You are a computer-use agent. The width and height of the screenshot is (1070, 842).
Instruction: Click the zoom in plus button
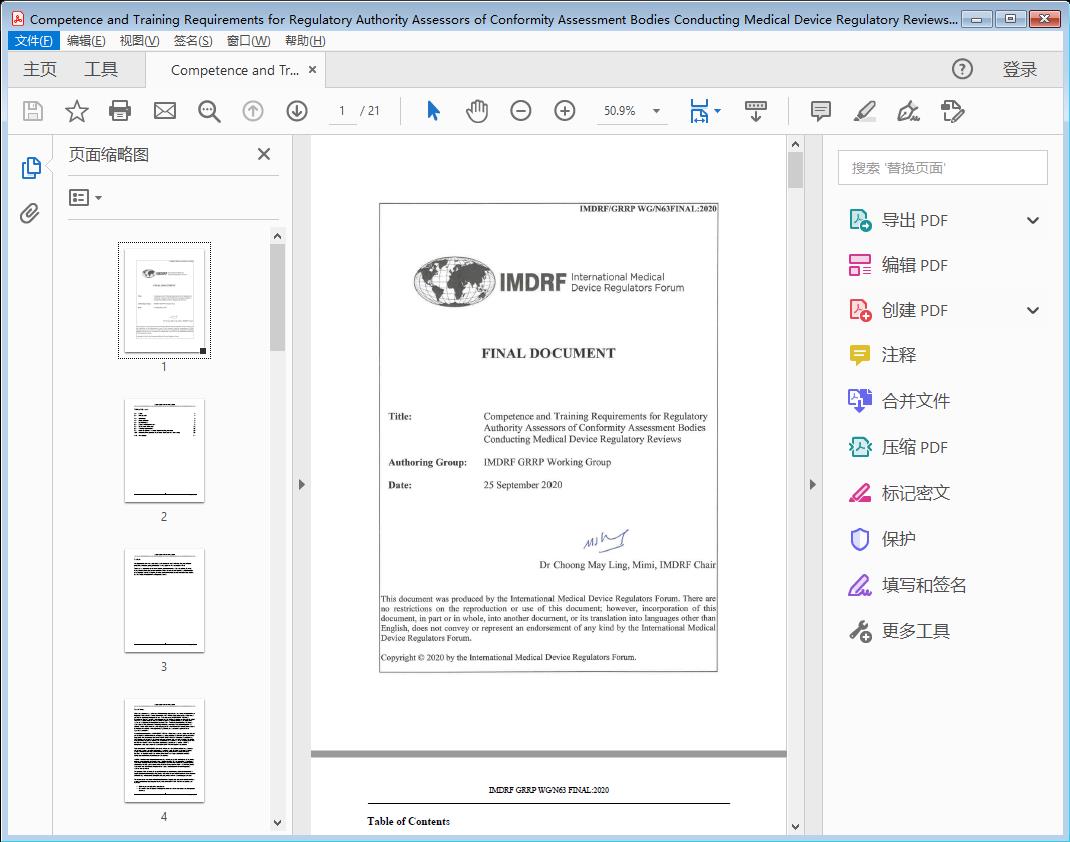click(x=565, y=111)
